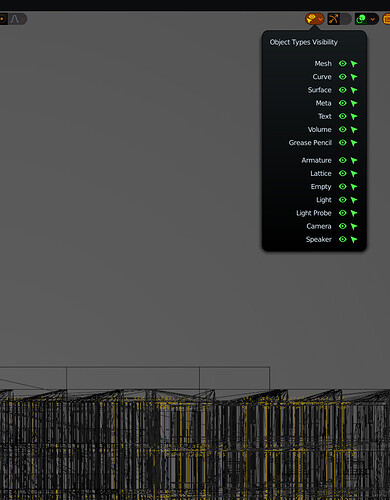Toggle the Show Gizmo button
Image resolution: width=390 pixels, height=500 pixels.
333,19
